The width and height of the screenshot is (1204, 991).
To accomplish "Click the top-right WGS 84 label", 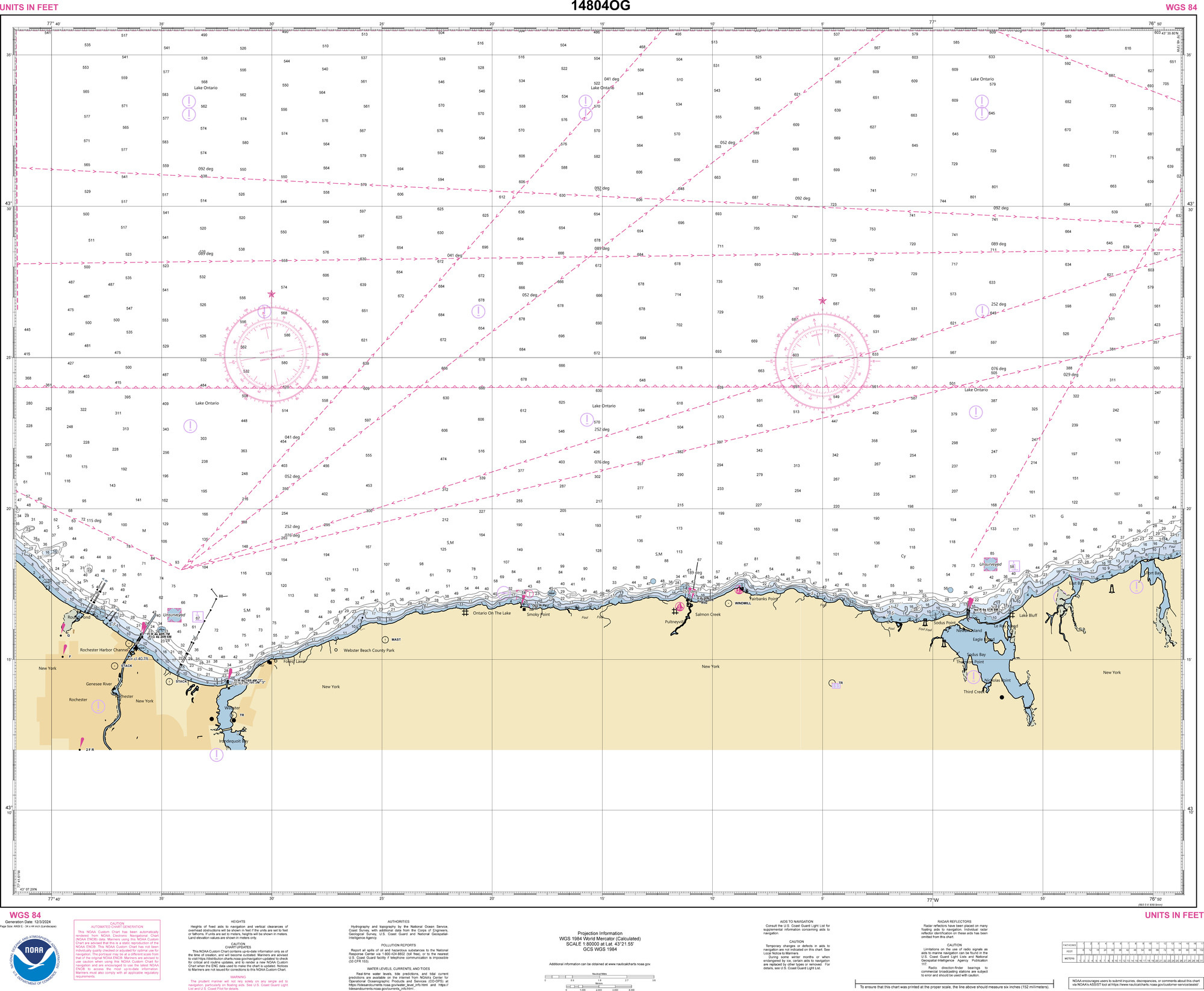I will 1181,7.
